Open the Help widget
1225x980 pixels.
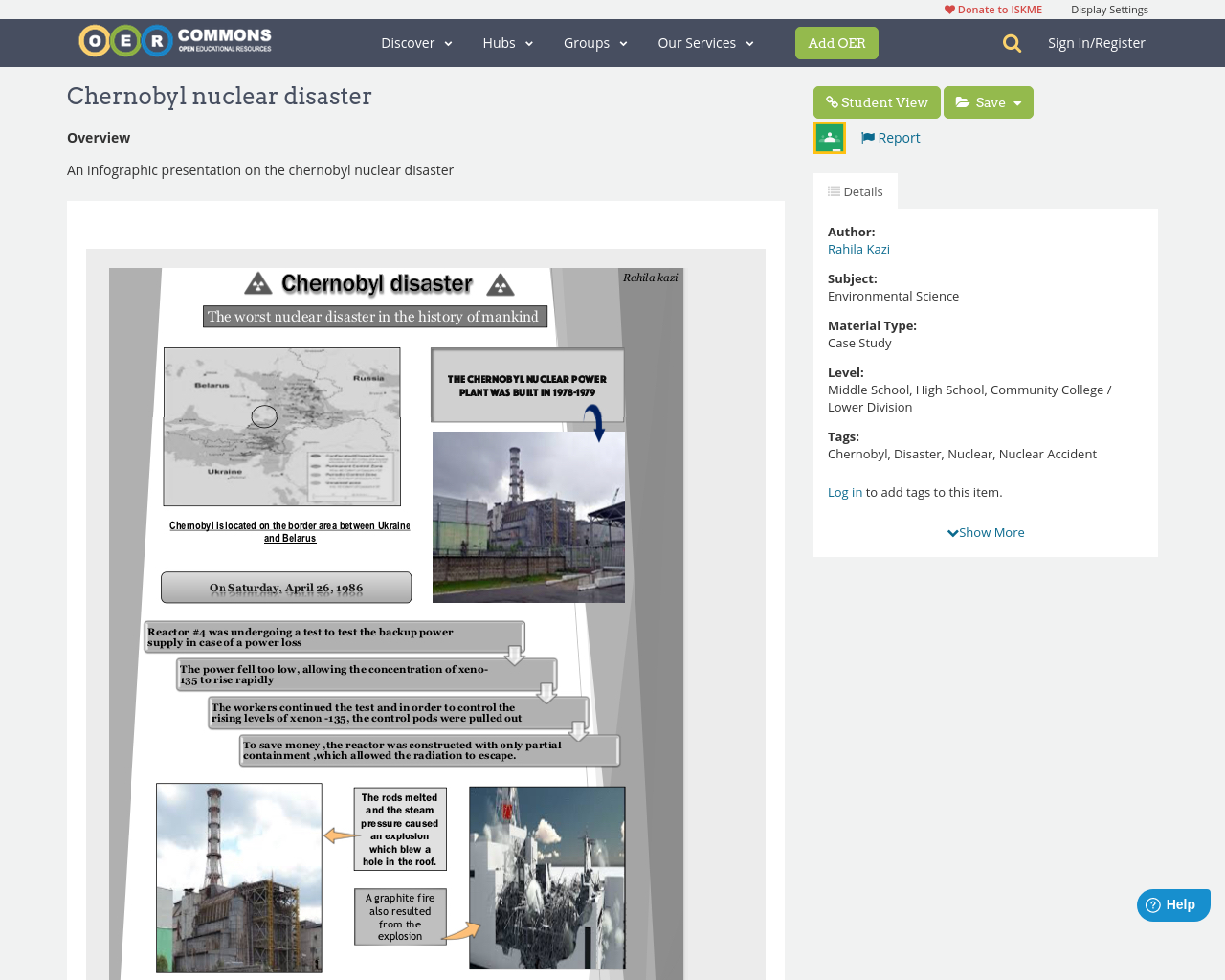[1173, 905]
